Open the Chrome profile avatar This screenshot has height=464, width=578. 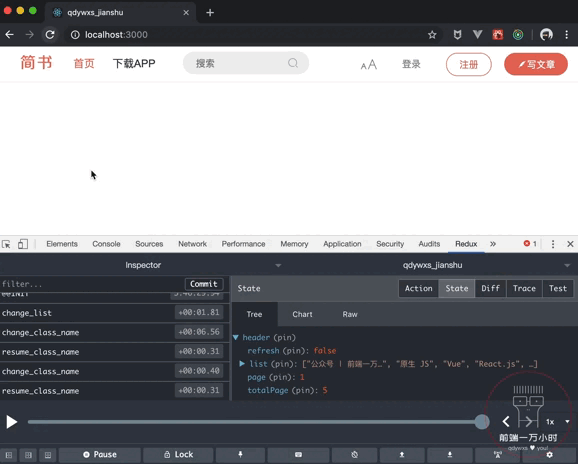point(546,35)
